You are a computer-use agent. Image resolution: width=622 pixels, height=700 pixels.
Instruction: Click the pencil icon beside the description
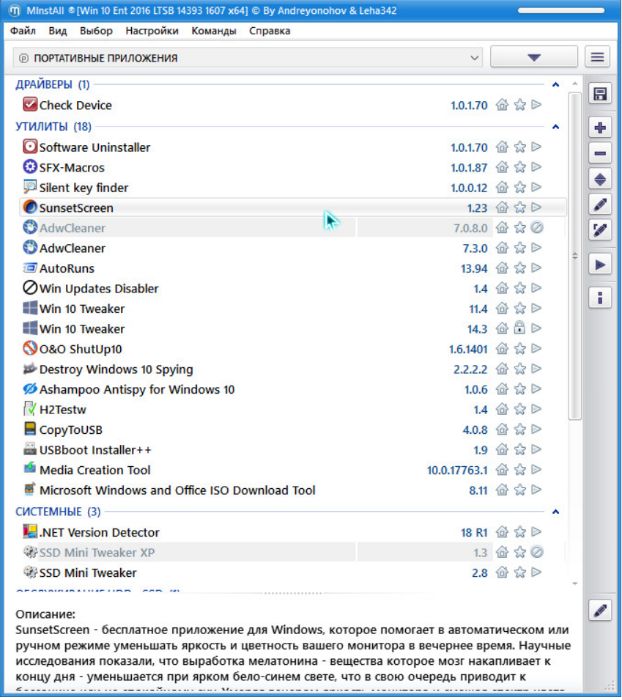point(600,610)
